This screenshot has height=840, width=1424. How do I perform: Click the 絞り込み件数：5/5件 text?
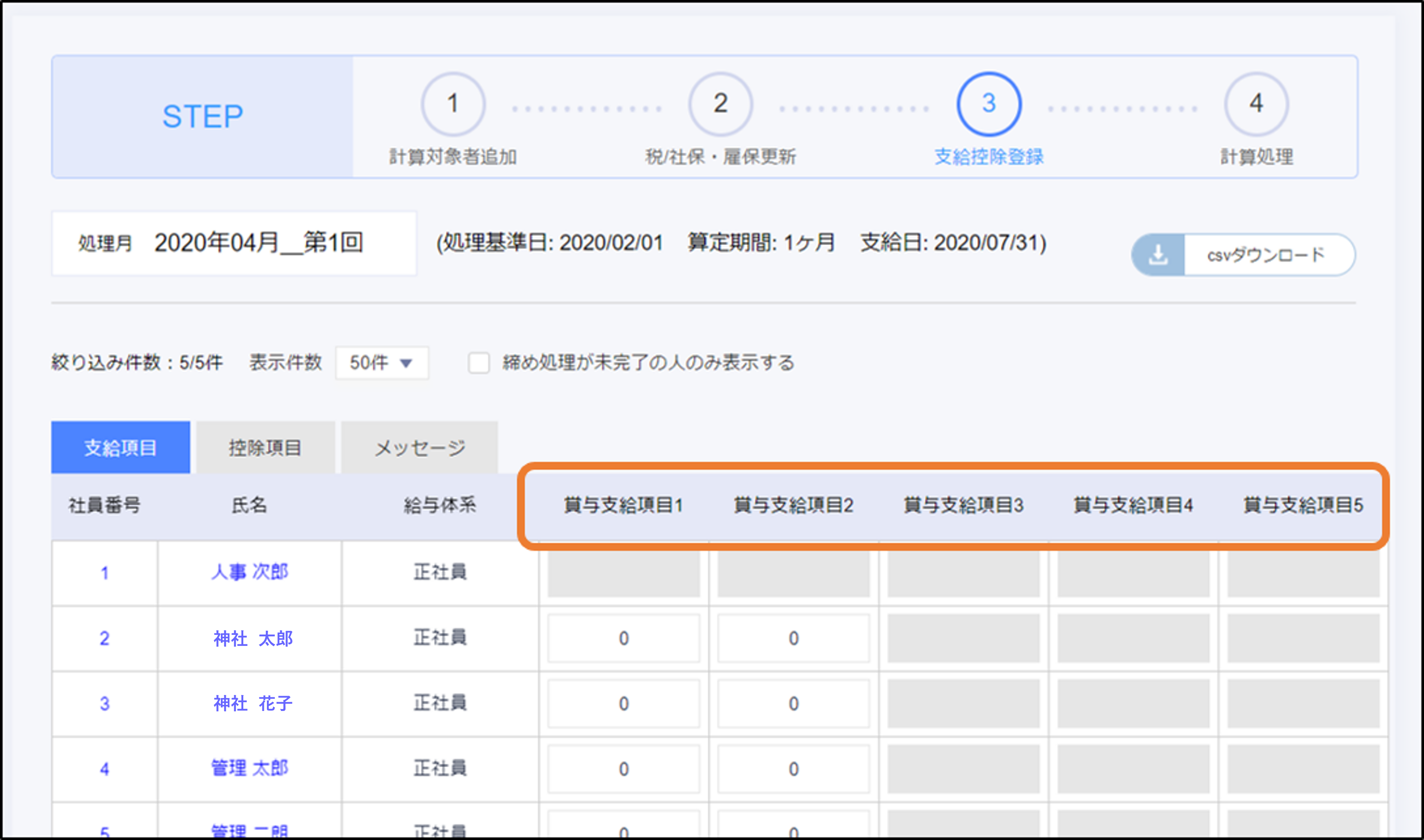(137, 363)
